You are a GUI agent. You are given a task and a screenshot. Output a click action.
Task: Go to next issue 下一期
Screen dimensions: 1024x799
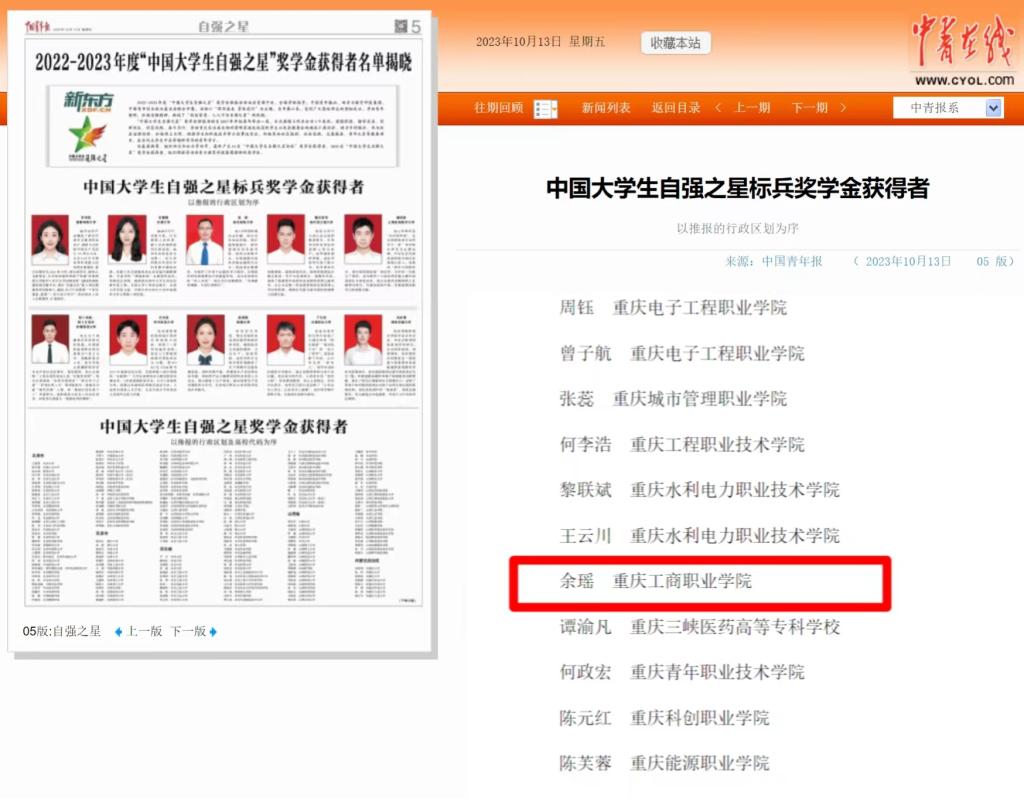tap(810, 108)
